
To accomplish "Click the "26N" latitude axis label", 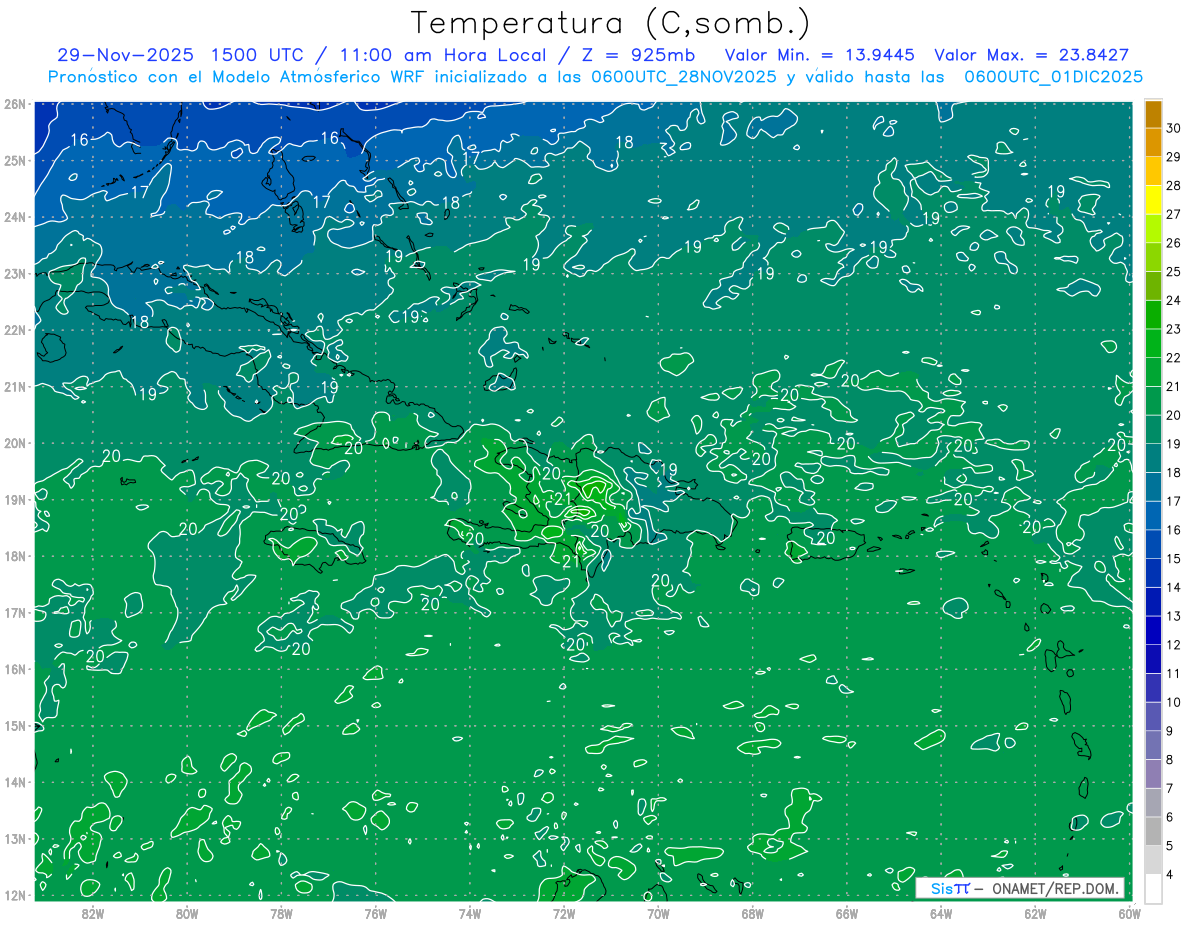I will click(15, 104).
